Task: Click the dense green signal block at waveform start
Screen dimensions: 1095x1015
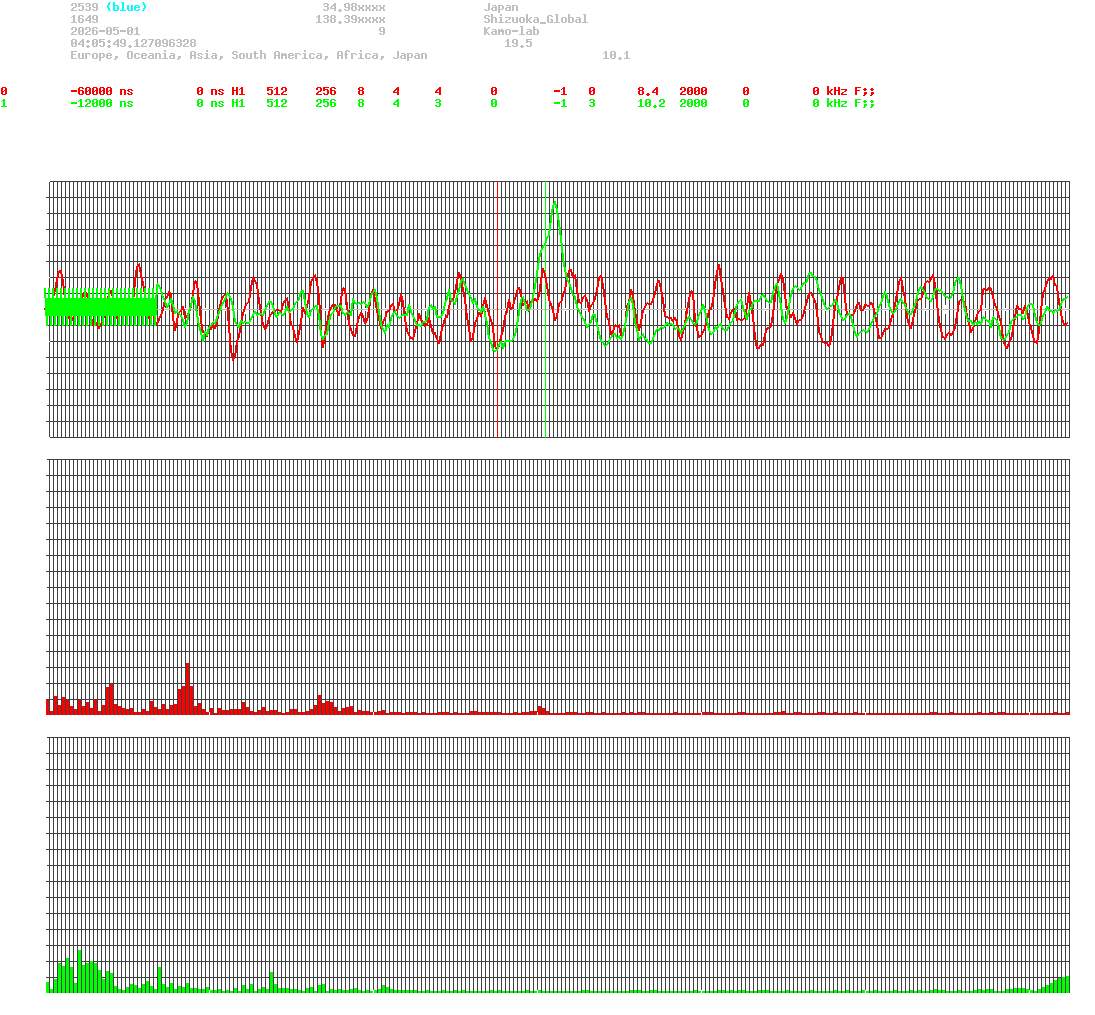Action: coord(101,307)
